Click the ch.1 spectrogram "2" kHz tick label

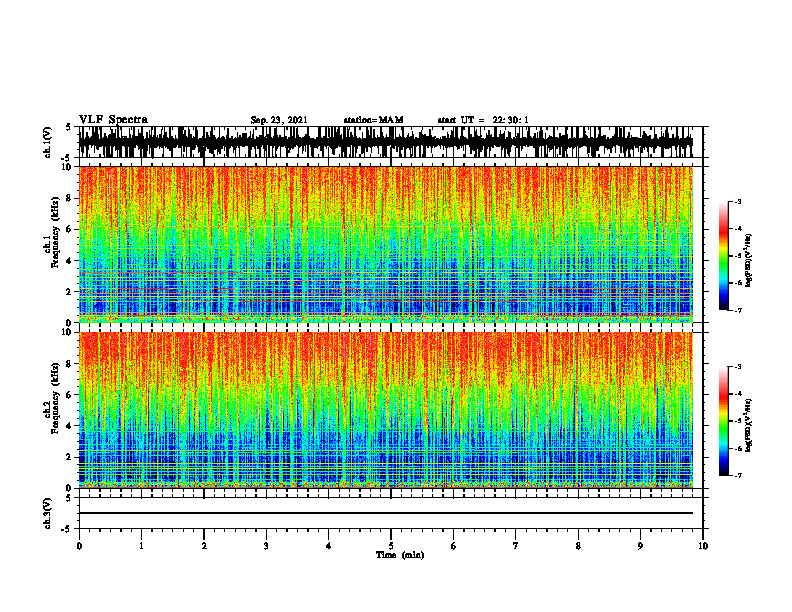(69, 292)
